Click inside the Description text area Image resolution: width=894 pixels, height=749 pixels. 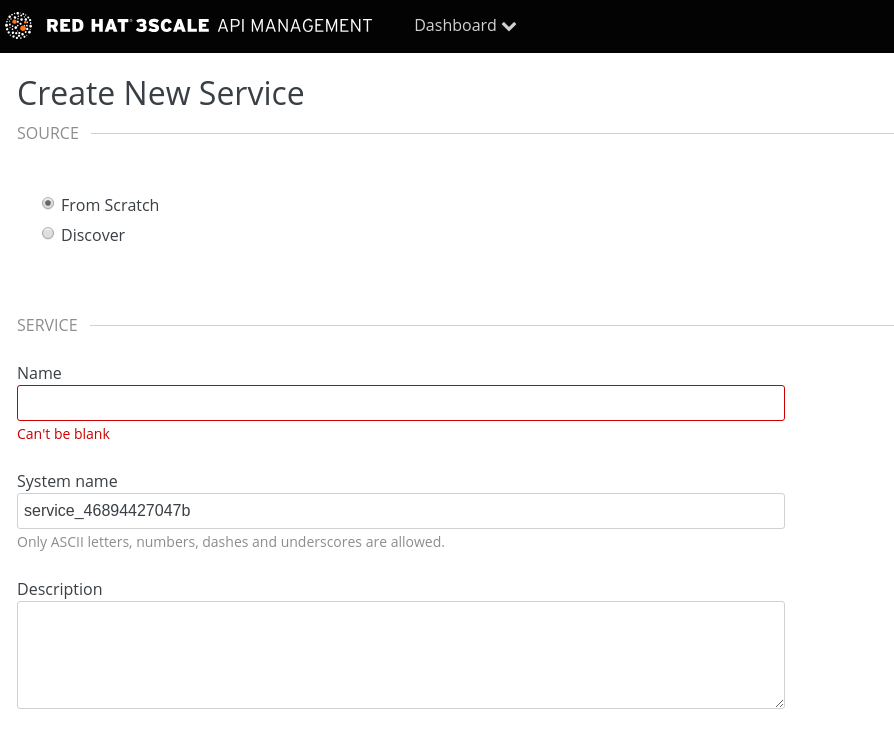(400, 654)
